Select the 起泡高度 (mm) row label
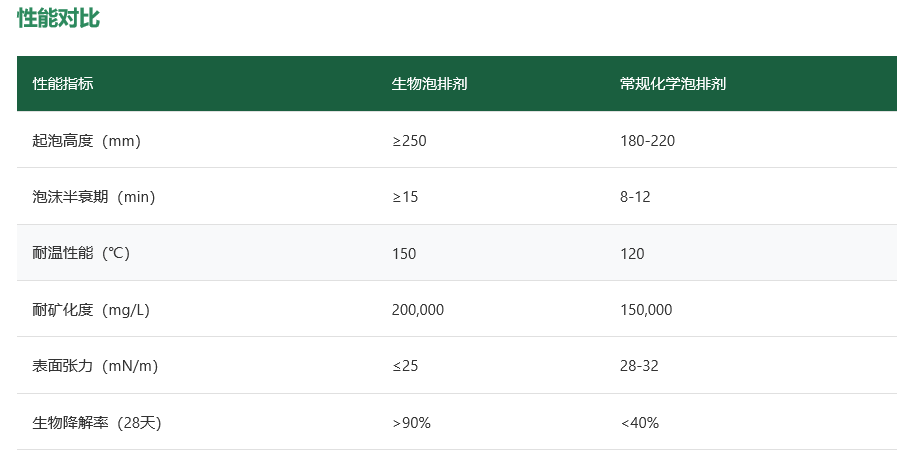Screen dimensions: 909x468 pyautogui.click(x=86, y=141)
